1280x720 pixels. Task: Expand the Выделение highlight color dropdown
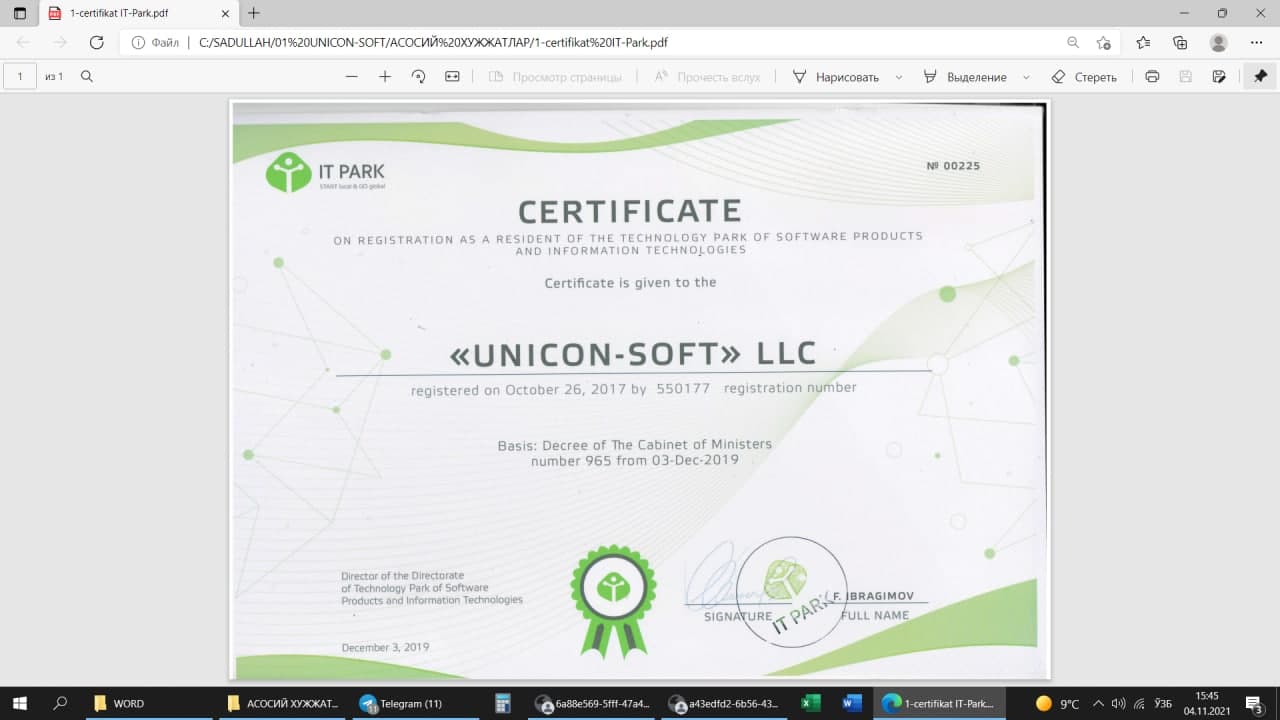pos(1026,77)
